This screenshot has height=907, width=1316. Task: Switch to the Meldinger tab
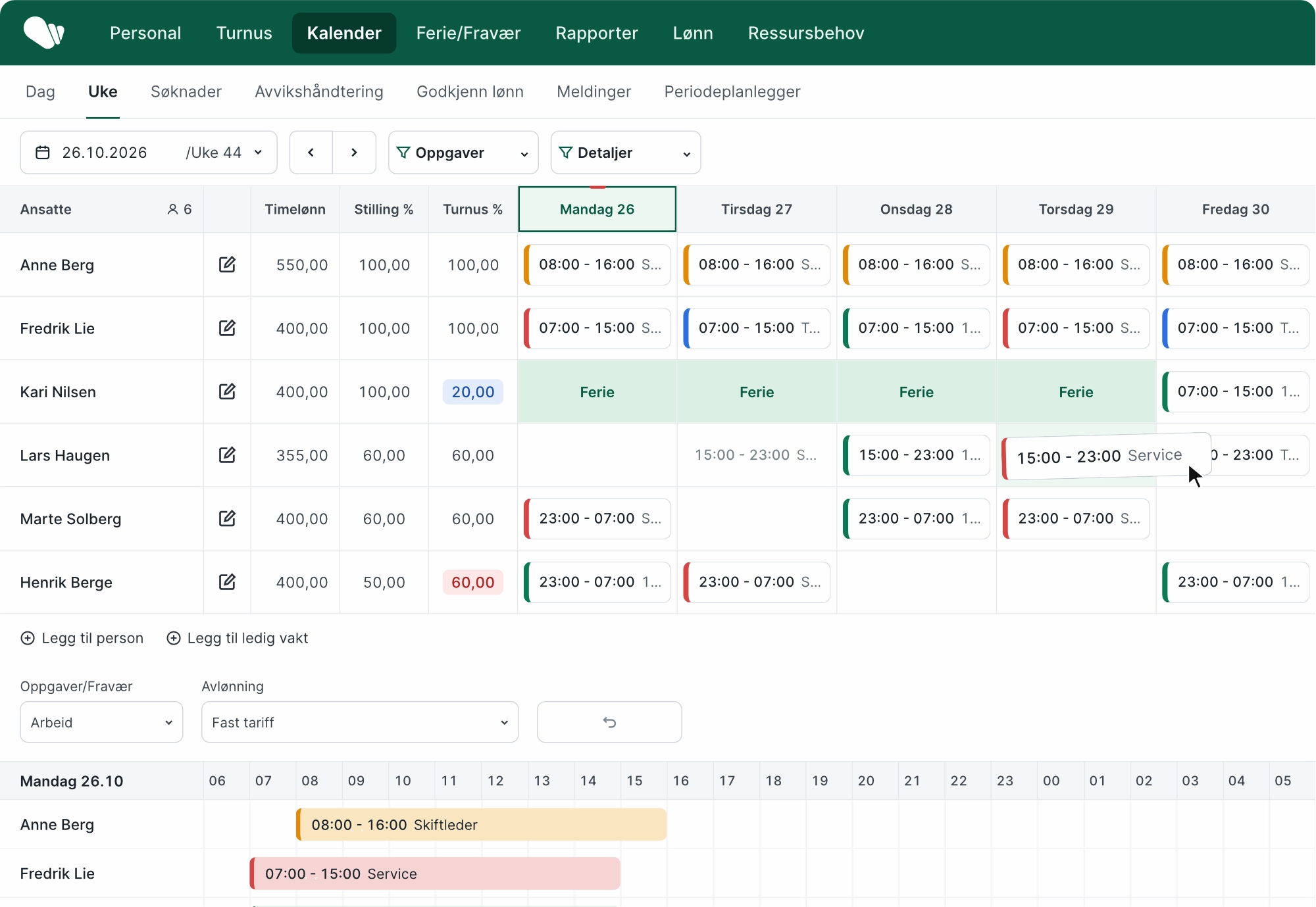(594, 91)
